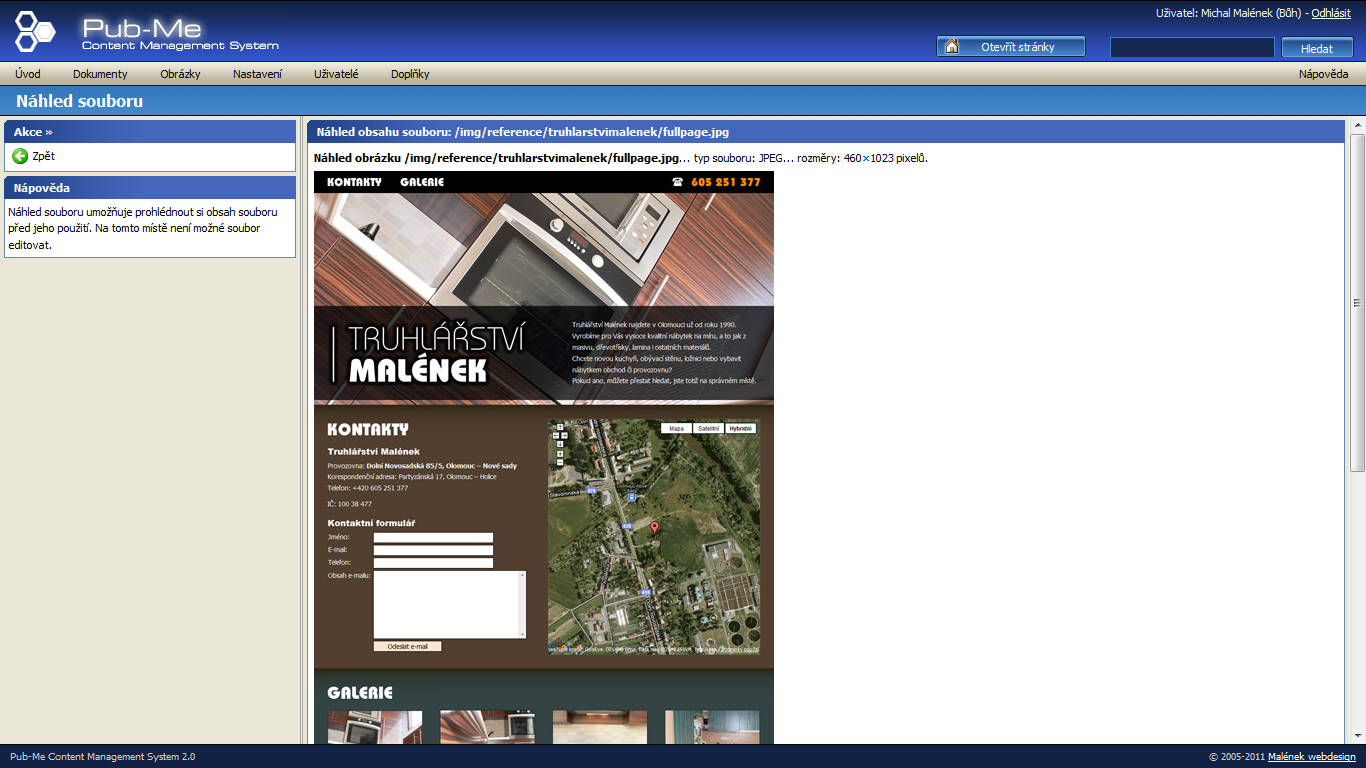This screenshot has width=1366, height=768.
Task: Open the Úvod menu
Action: coord(28,74)
